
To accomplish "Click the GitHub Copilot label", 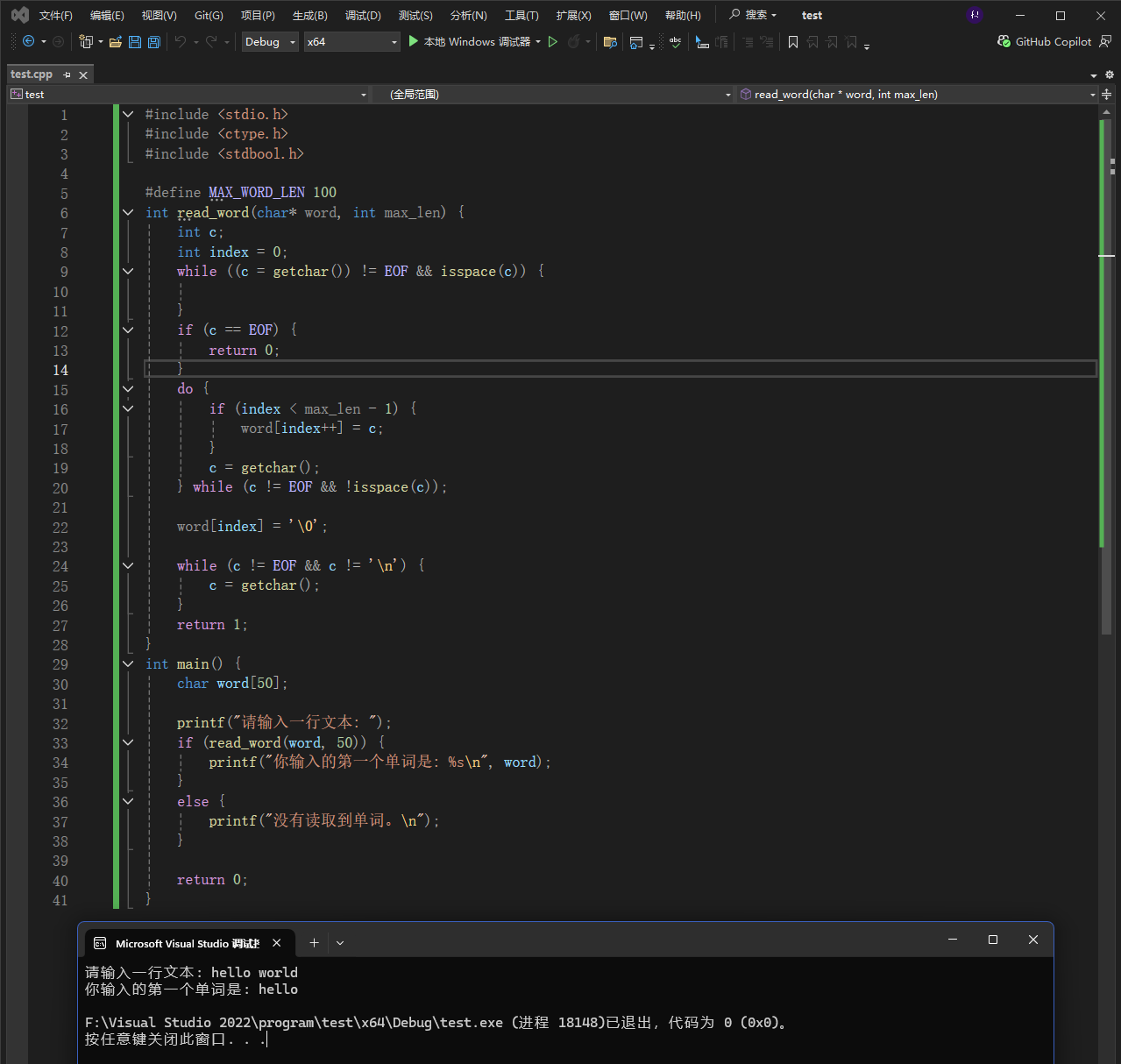I will pos(1054,41).
